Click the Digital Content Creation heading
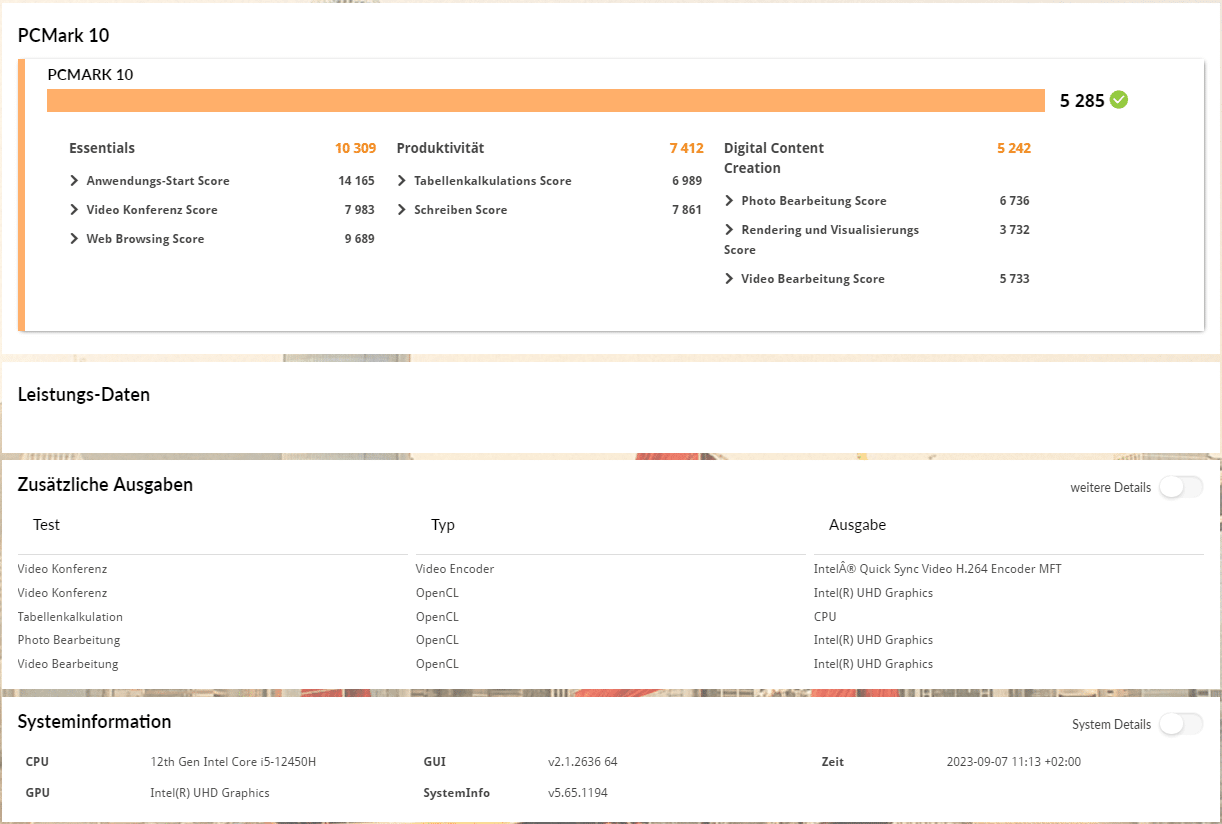1222x824 pixels. click(x=773, y=158)
